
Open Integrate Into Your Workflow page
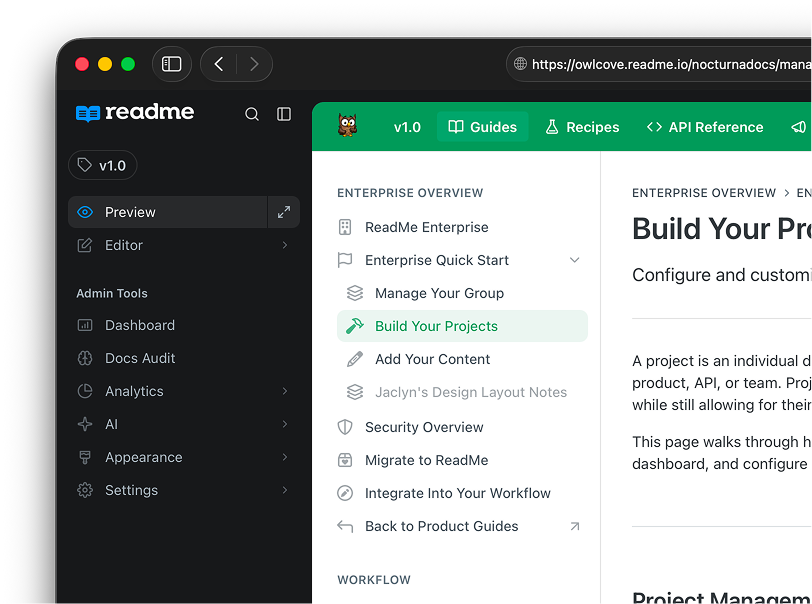[462, 493]
